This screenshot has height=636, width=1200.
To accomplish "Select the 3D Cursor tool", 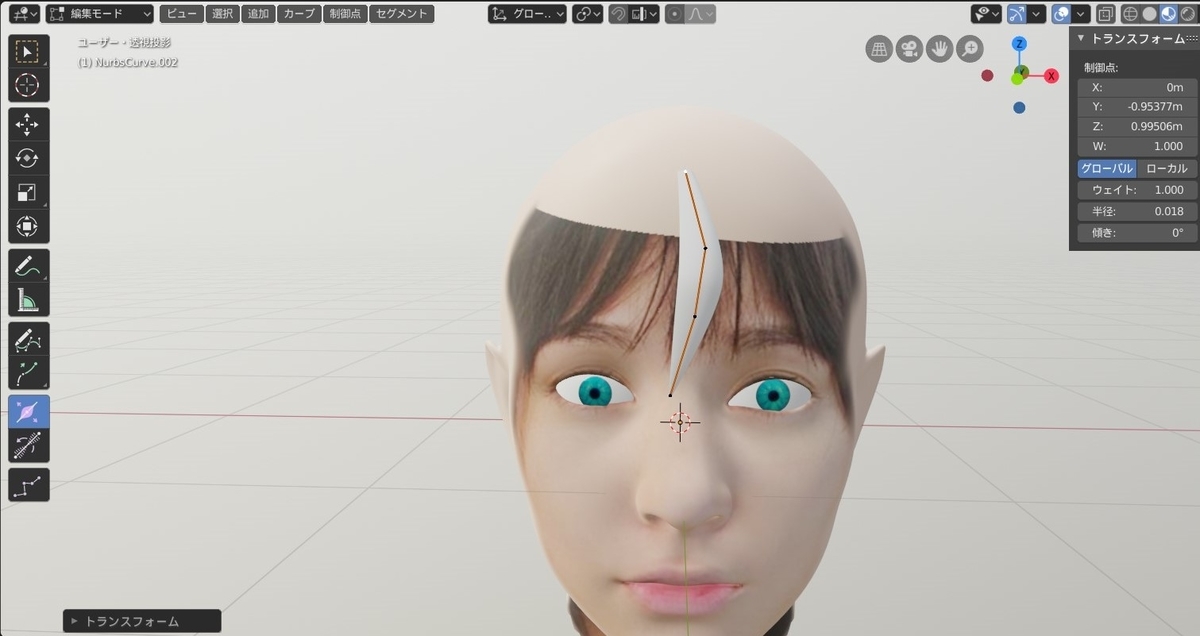I will 28,85.
